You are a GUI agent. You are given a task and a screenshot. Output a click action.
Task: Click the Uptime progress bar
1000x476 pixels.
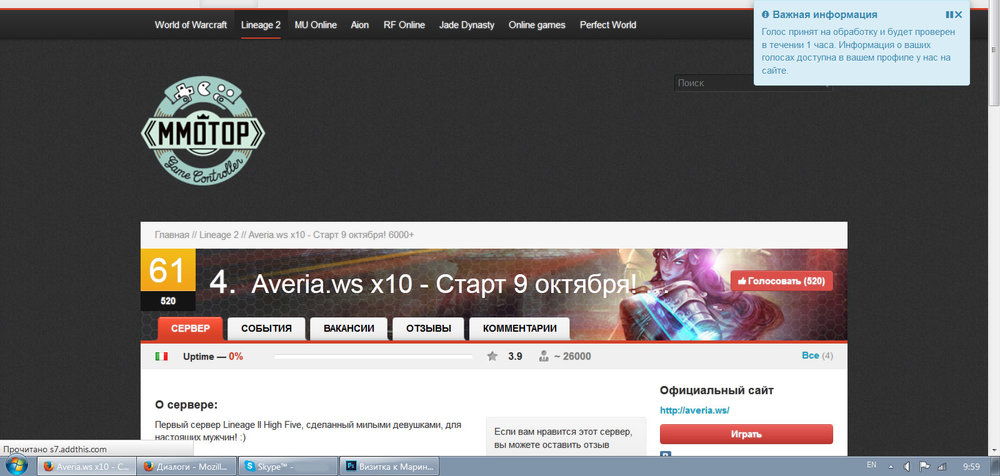373,356
